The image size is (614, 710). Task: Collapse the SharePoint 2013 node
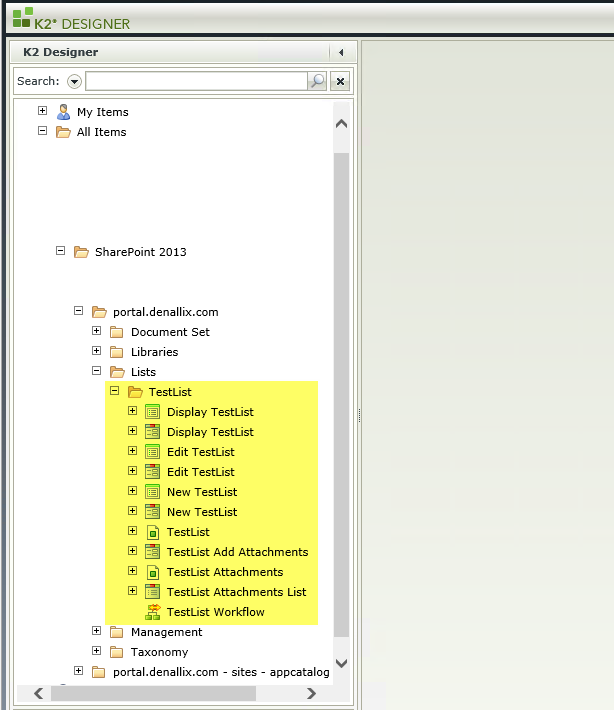point(60,250)
